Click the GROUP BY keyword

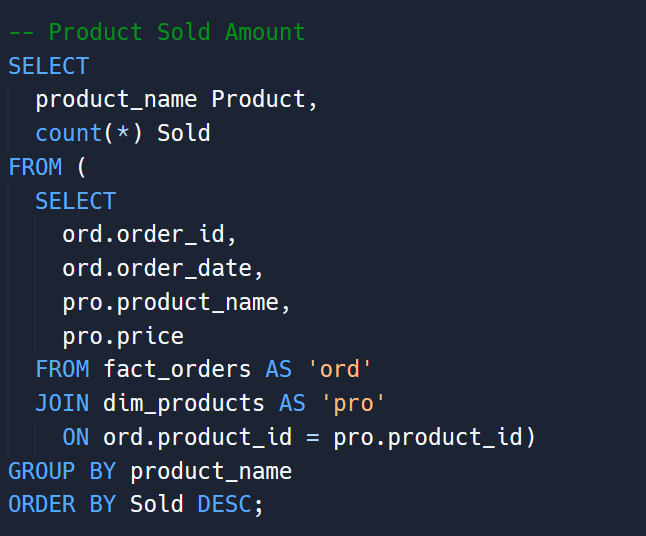coord(62,471)
